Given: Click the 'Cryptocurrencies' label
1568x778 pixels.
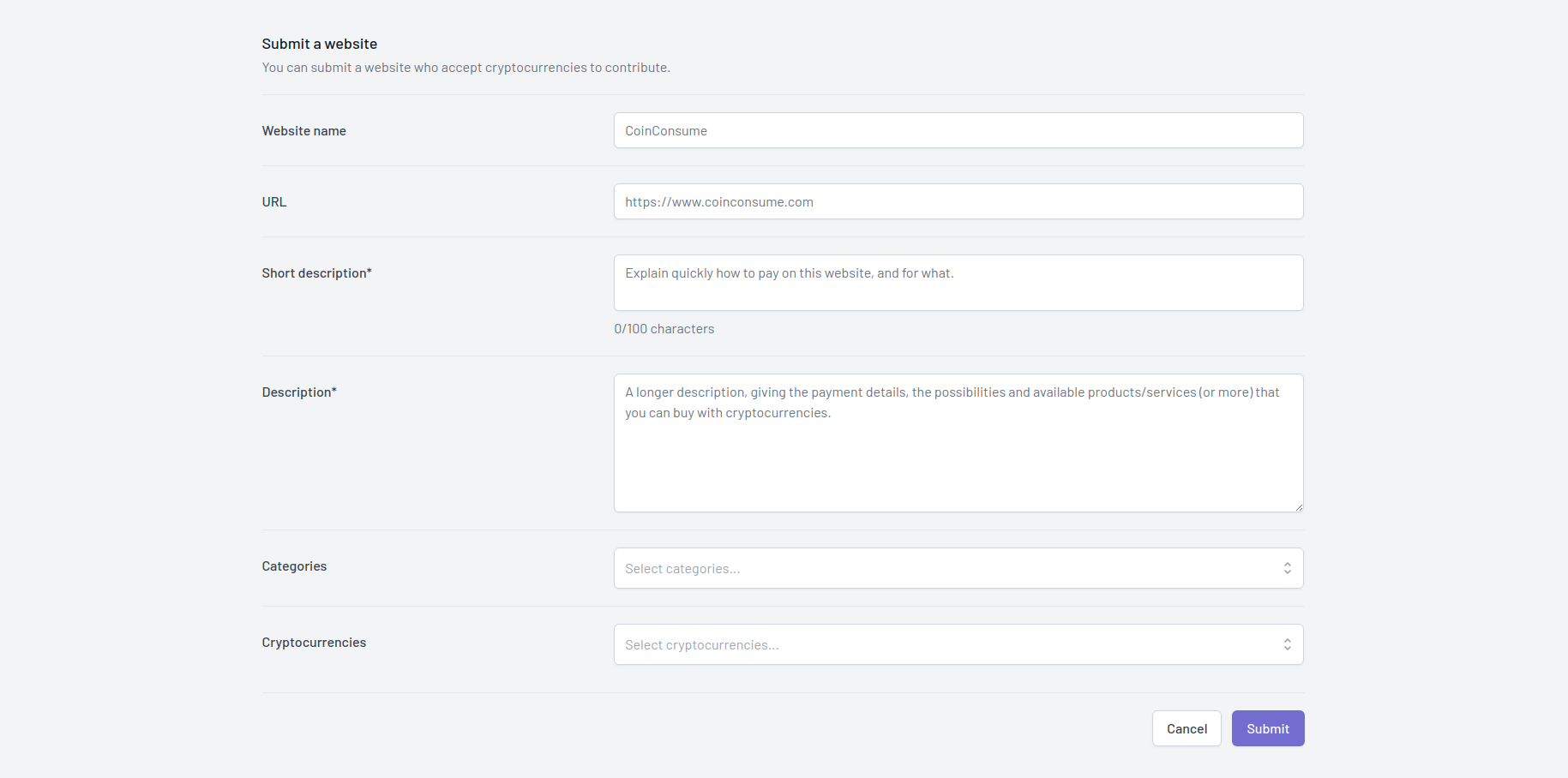Looking at the screenshot, I should (x=314, y=643).
